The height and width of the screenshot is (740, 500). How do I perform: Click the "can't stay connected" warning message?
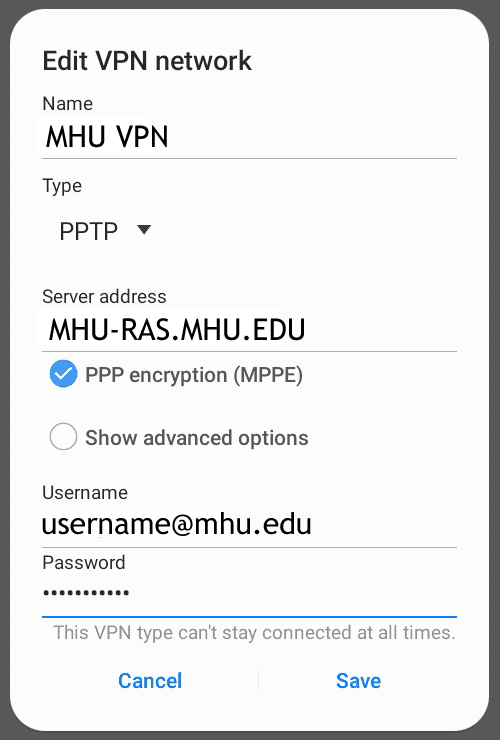(x=254, y=632)
